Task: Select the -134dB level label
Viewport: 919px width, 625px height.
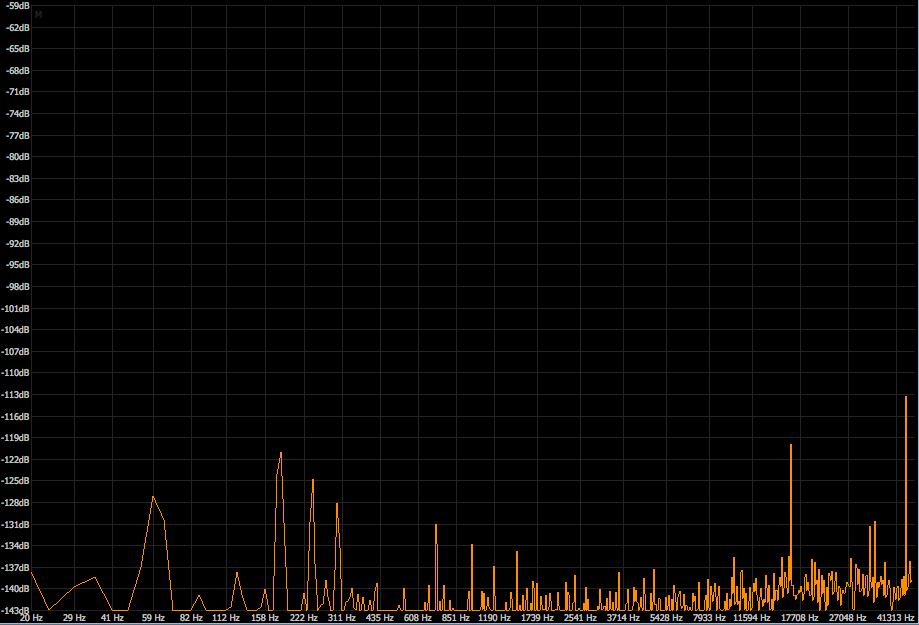Action: tap(15, 546)
